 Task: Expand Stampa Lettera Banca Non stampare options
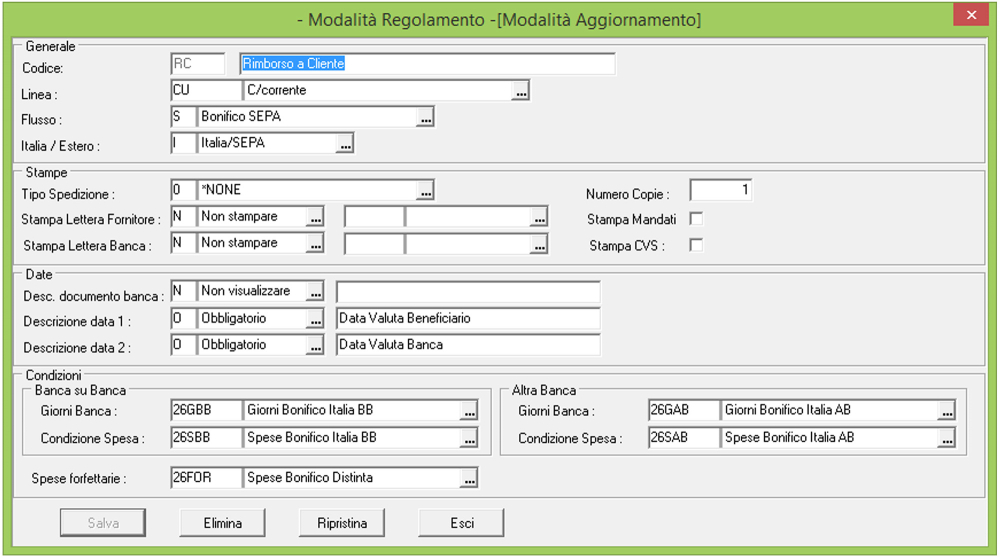[x=315, y=243]
